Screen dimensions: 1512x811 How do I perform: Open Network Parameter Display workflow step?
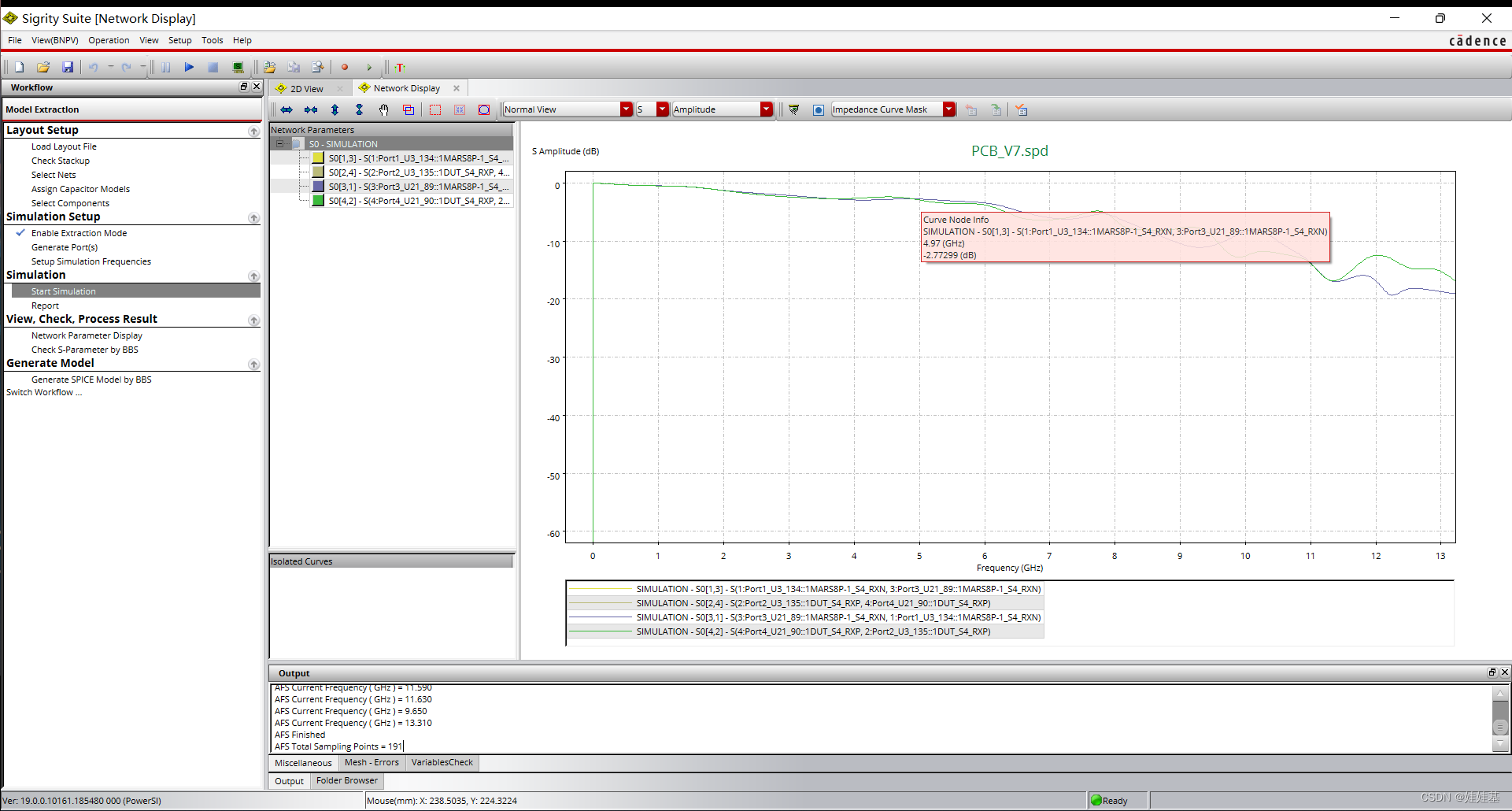tap(87, 335)
